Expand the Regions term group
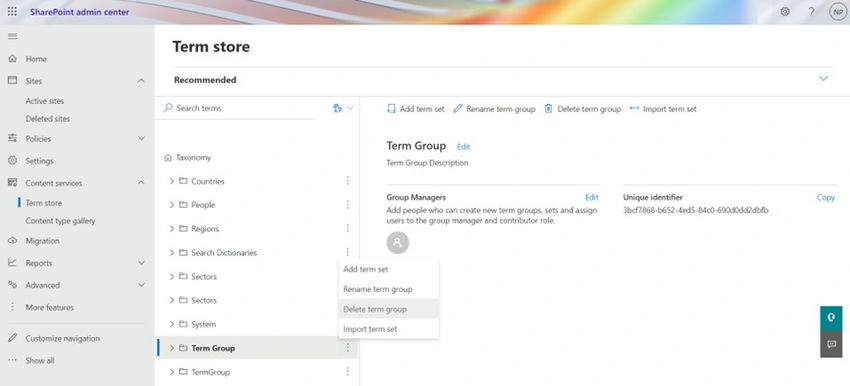Screen dimensions: 850x386 point(171,229)
